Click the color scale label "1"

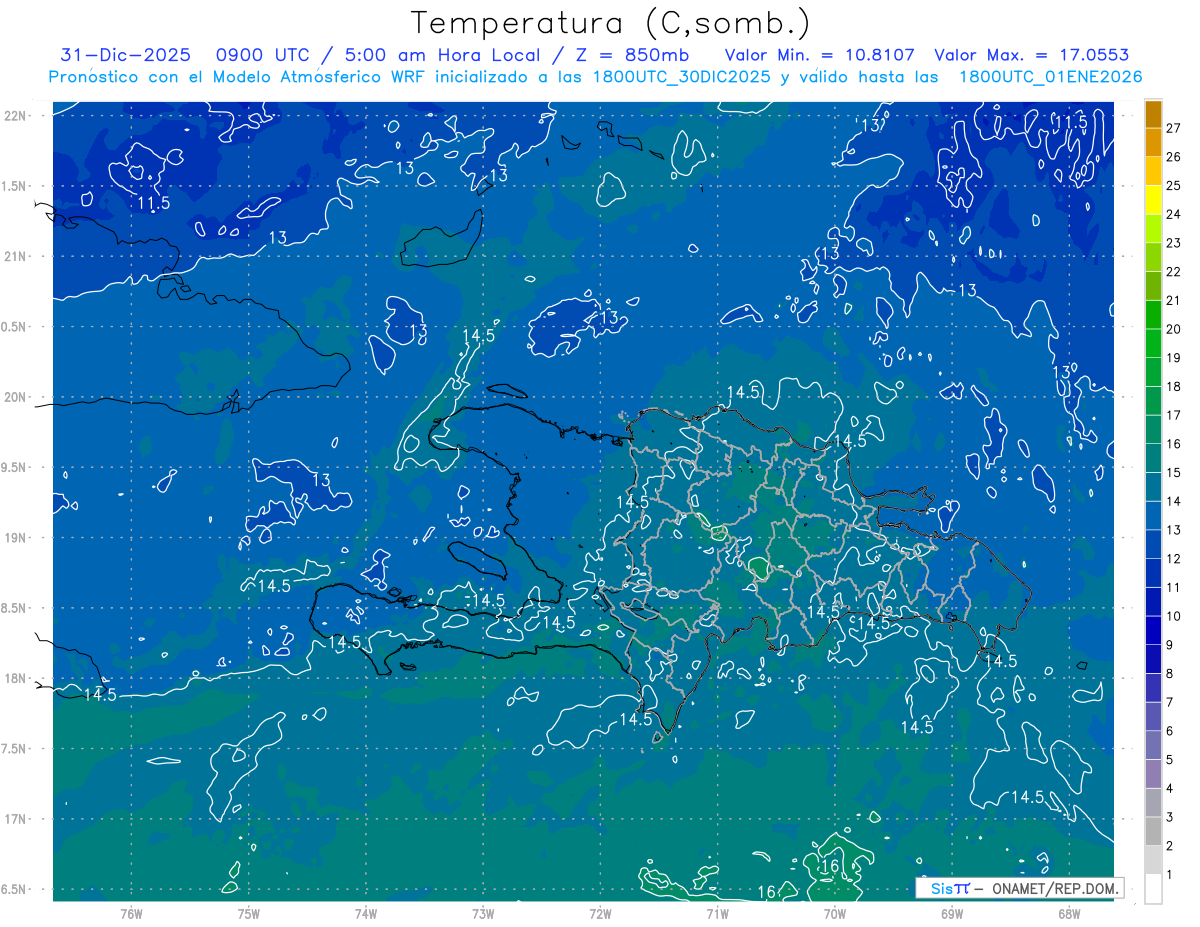(x=1170, y=875)
